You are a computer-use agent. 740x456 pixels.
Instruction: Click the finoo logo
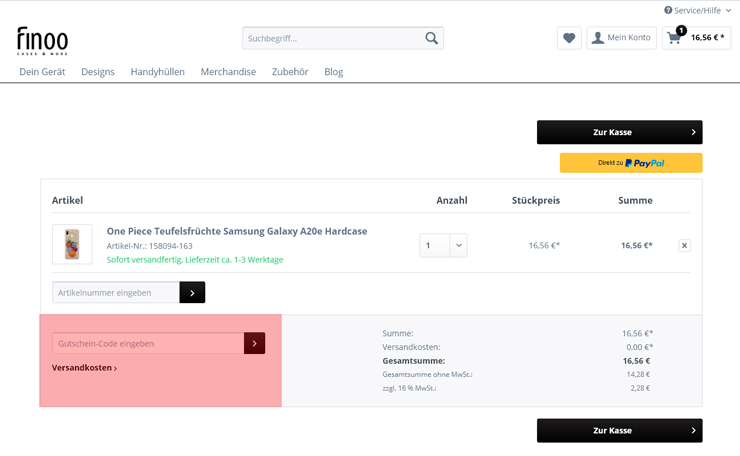point(42,41)
